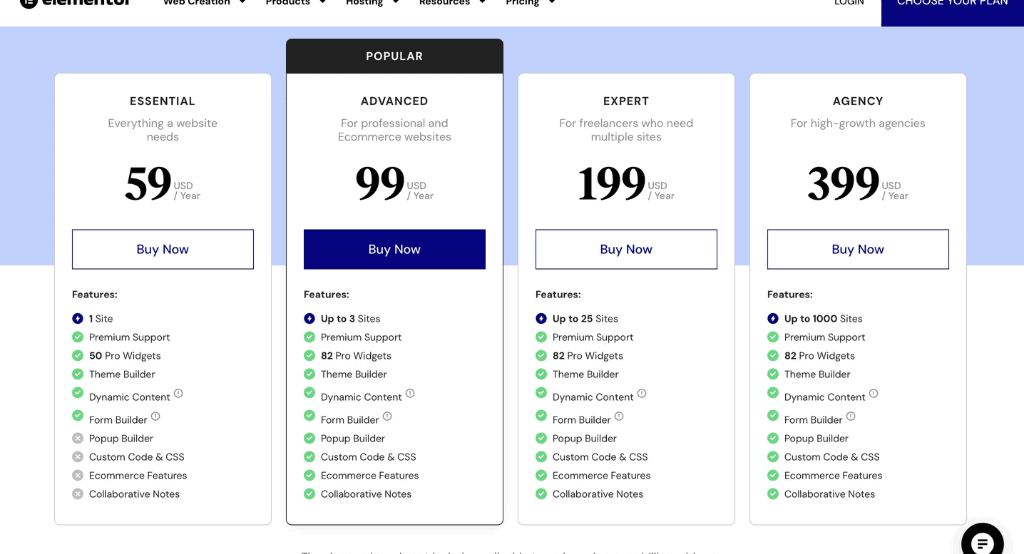The image size is (1024, 554).
Task: Click 'Up to 1000 Sites' text
Action: (823, 318)
